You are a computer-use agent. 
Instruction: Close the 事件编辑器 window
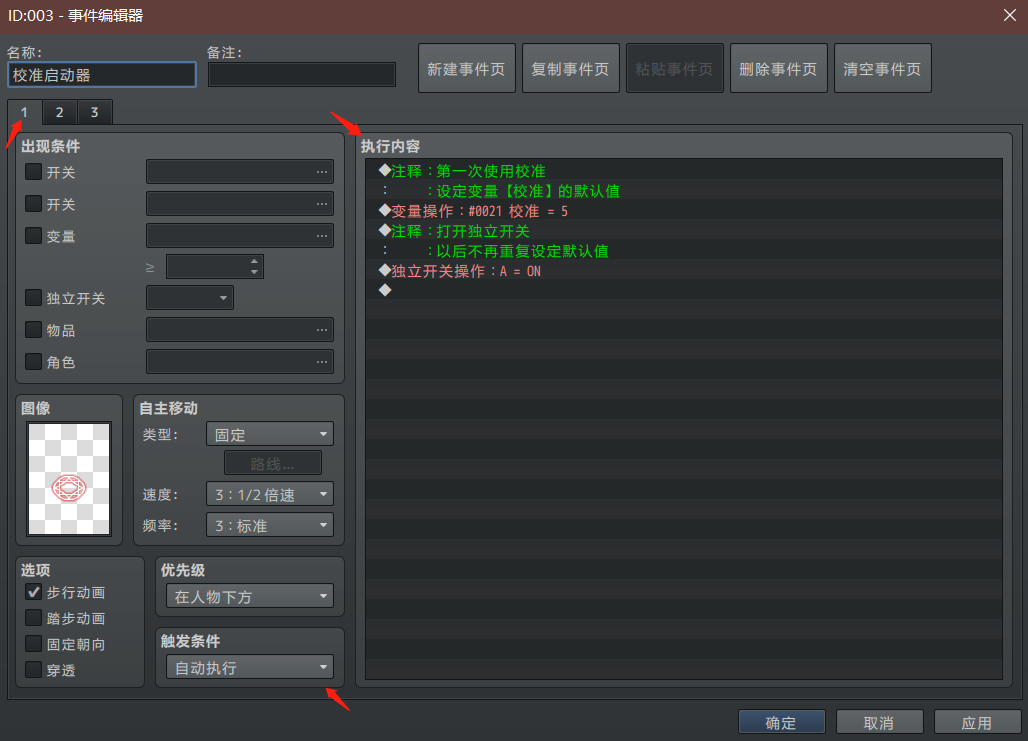click(x=1010, y=15)
